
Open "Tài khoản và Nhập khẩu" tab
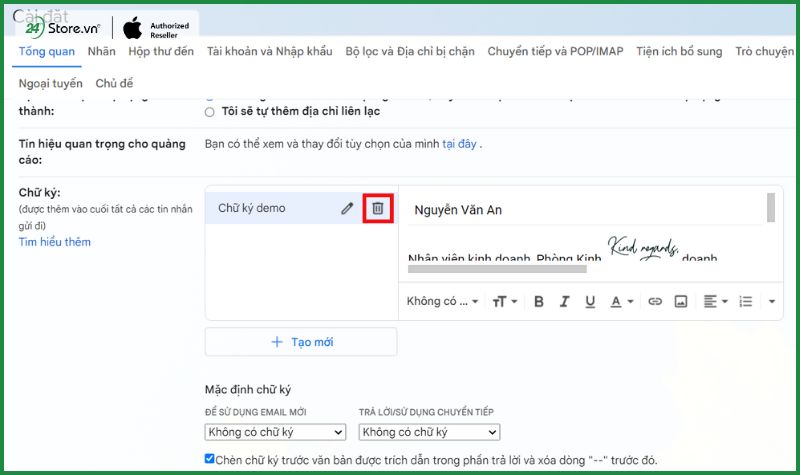coord(269,52)
